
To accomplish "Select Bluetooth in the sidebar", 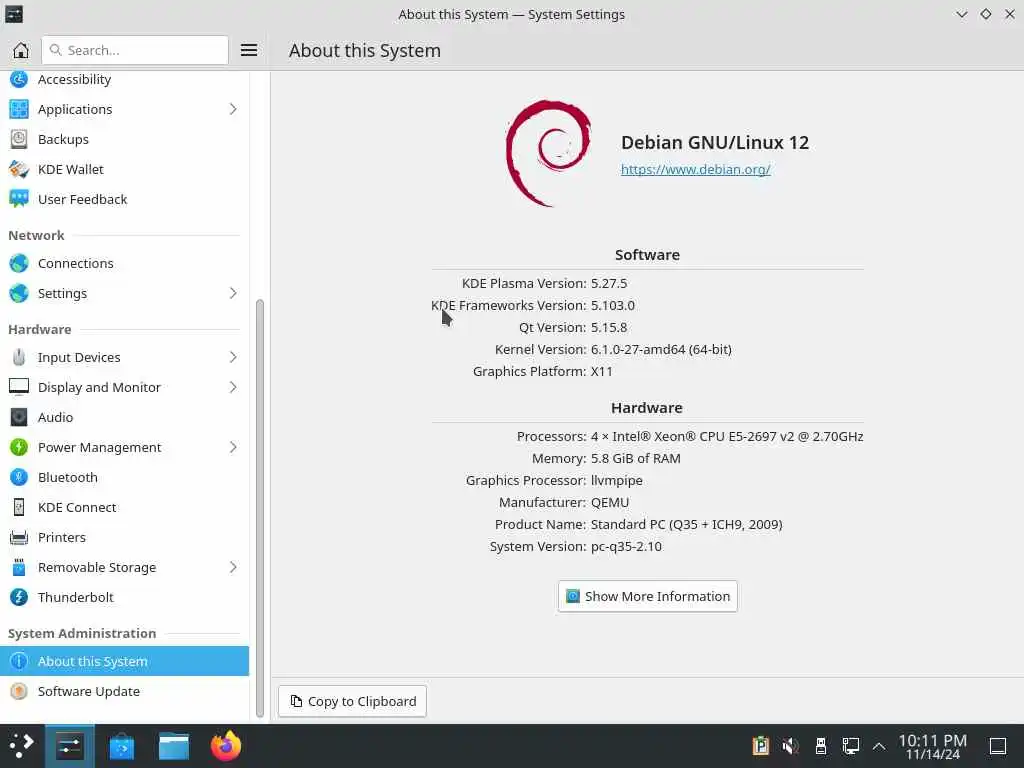I will click(x=124, y=477).
